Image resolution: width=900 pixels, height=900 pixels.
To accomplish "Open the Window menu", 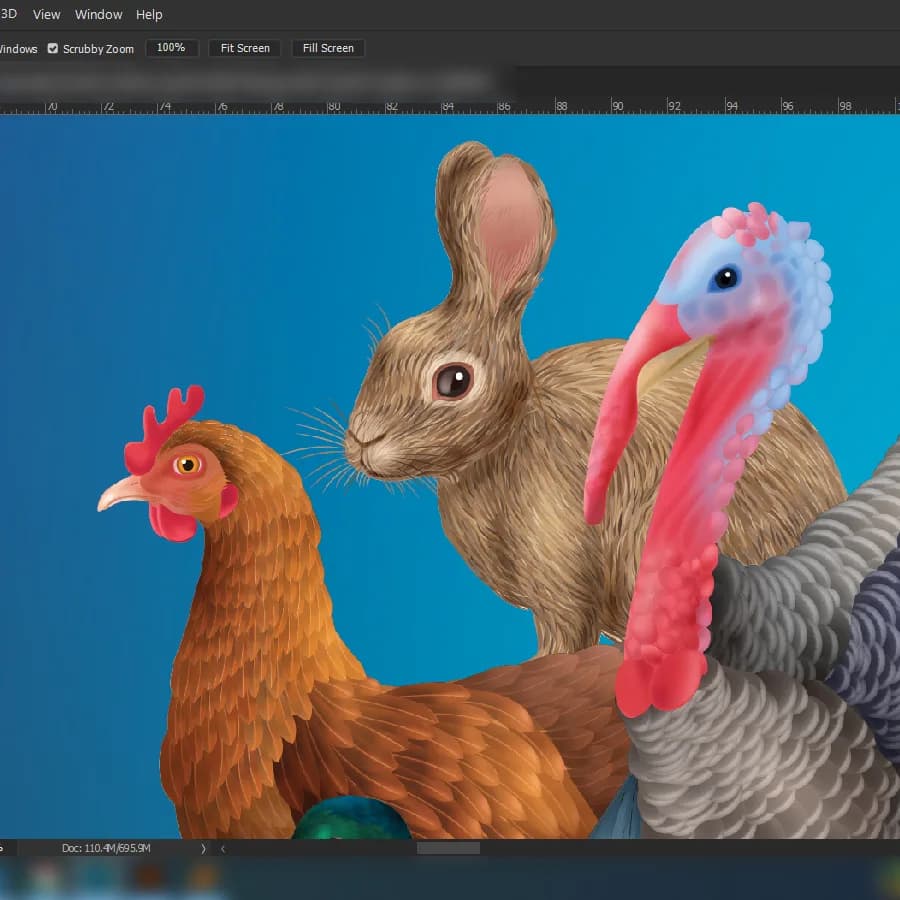I will [99, 15].
